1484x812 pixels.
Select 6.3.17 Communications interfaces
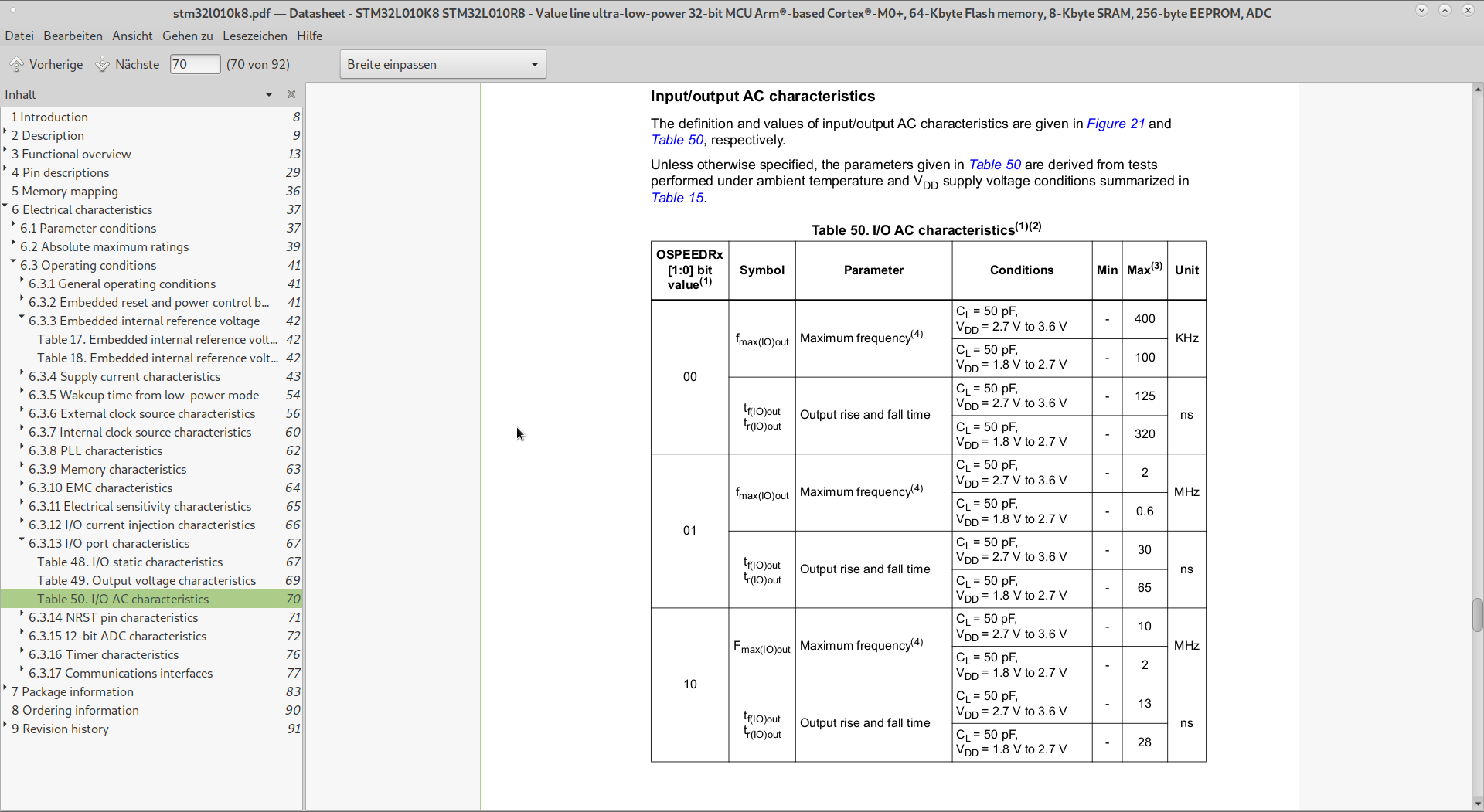click(151, 673)
